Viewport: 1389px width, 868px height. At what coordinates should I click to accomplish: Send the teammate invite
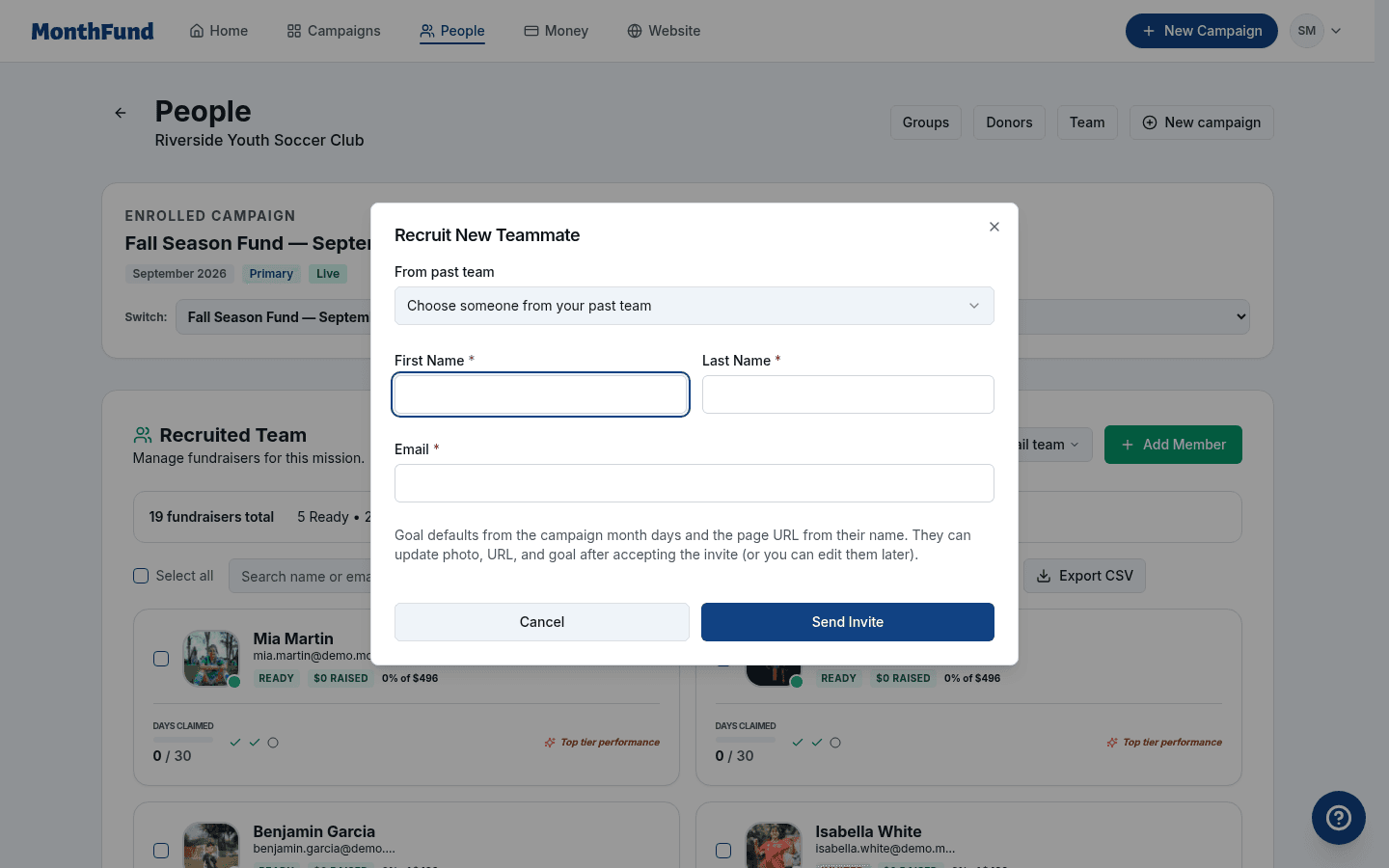848,622
